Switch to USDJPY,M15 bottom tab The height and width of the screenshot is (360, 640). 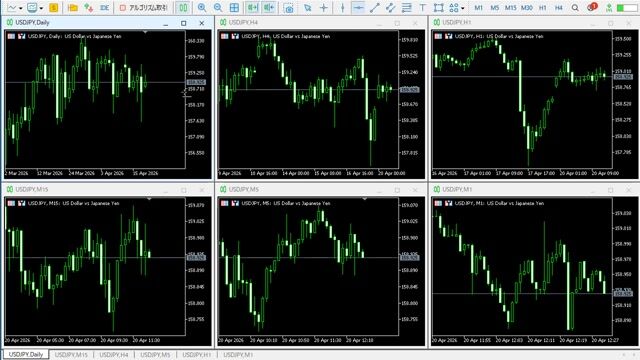click(x=71, y=355)
